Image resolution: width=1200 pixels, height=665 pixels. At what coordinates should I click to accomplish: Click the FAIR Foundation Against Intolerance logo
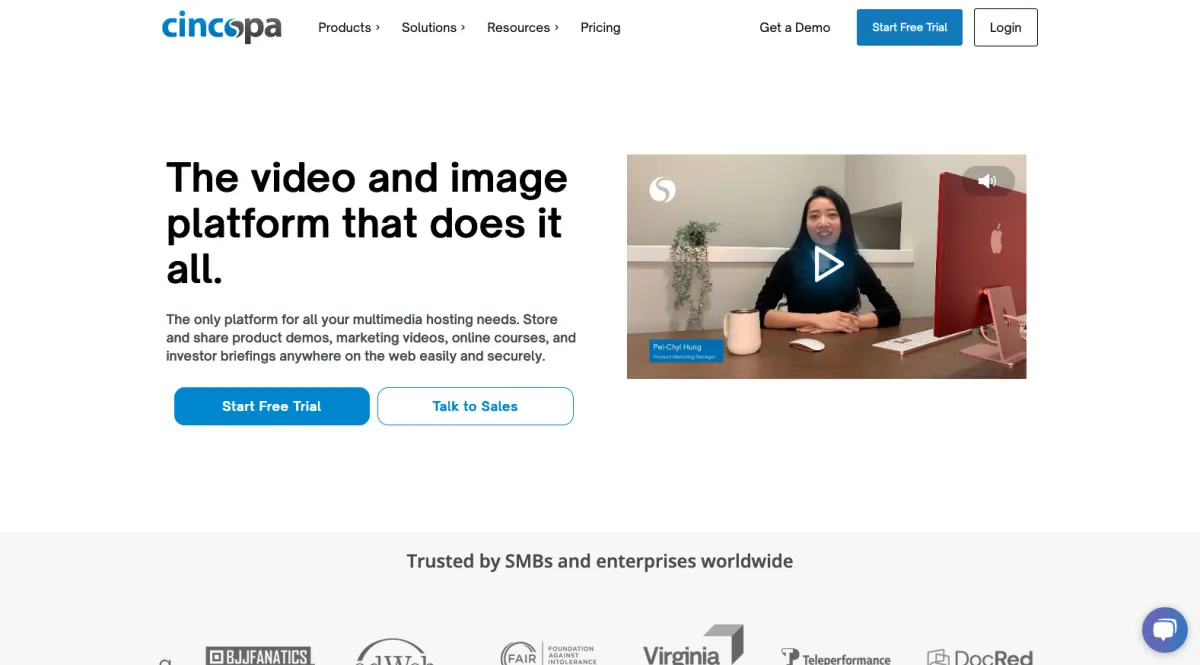pos(549,653)
